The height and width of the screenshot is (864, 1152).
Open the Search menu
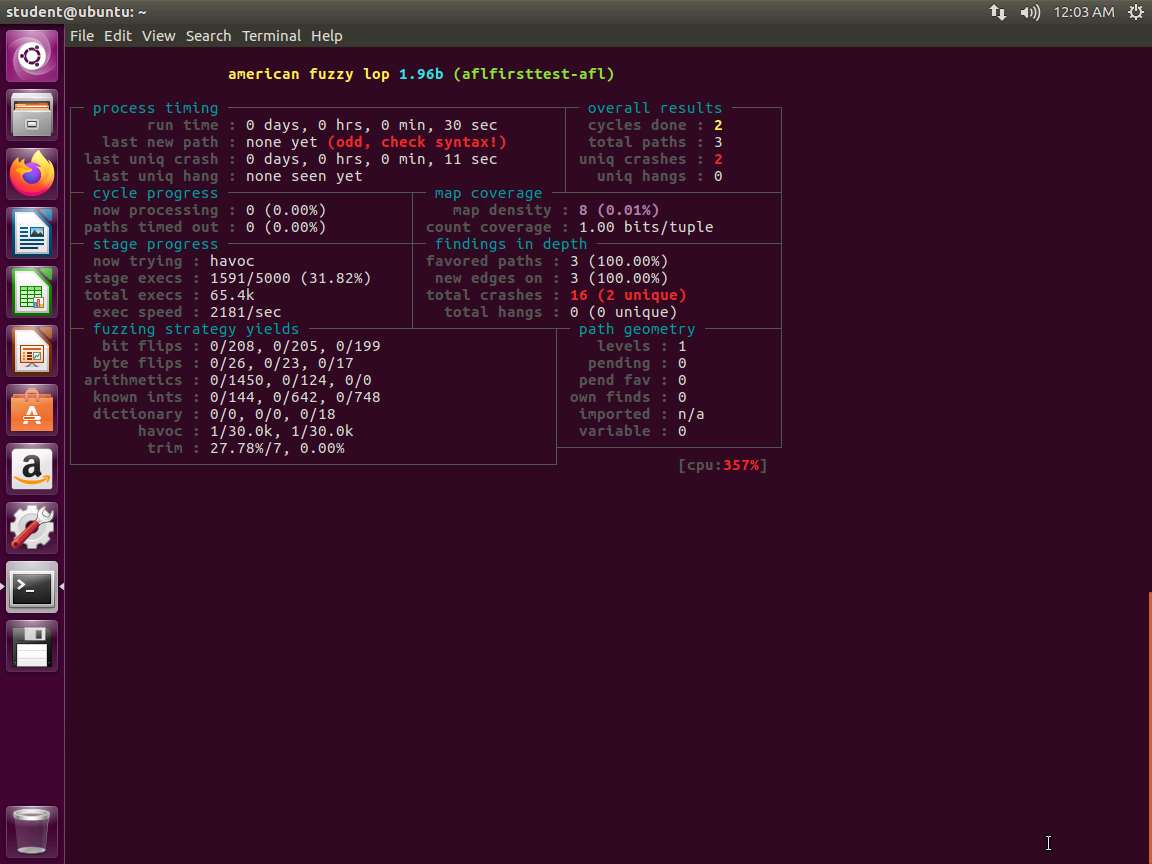208,36
